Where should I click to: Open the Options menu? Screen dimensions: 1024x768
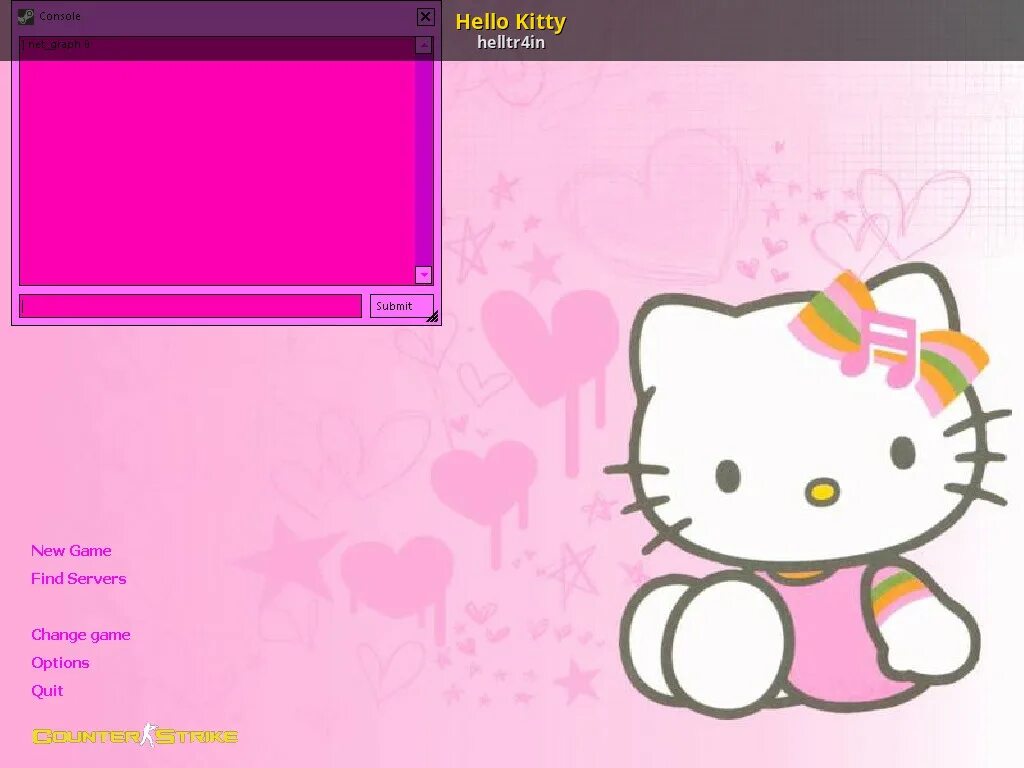pos(60,663)
